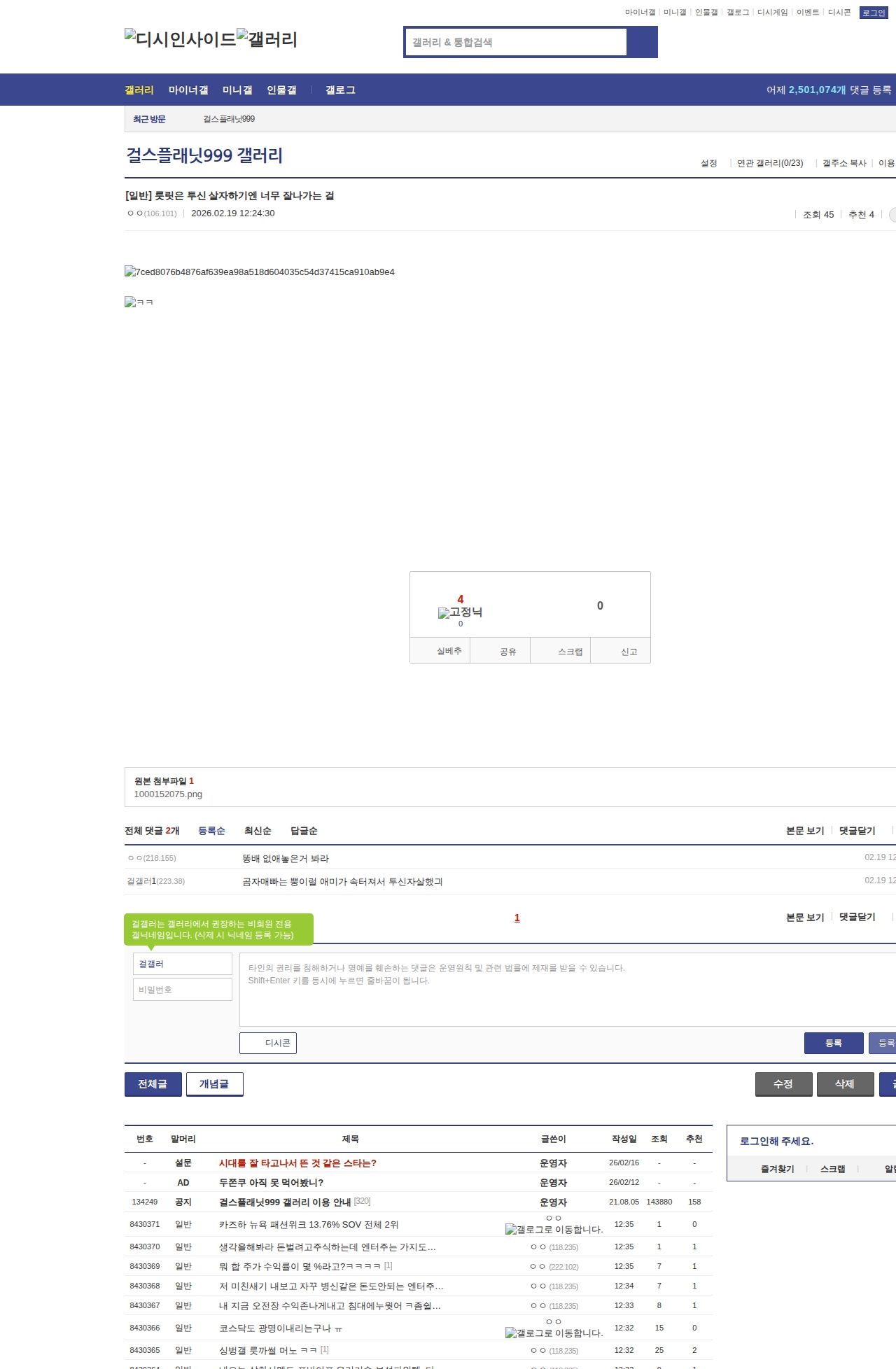Open notice 걸스플래닛999 갤러리 이용 안내
This screenshot has height=1369, width=896.
(x=285, y=1202)
